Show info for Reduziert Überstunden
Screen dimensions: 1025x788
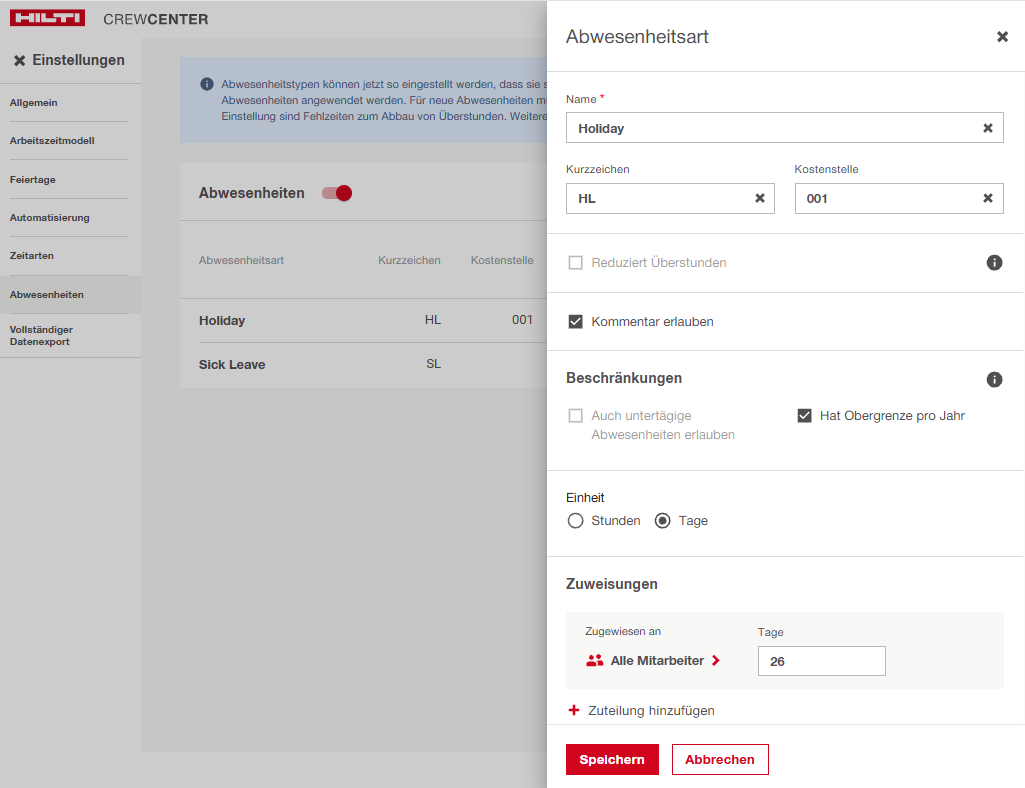coord(994,262)
